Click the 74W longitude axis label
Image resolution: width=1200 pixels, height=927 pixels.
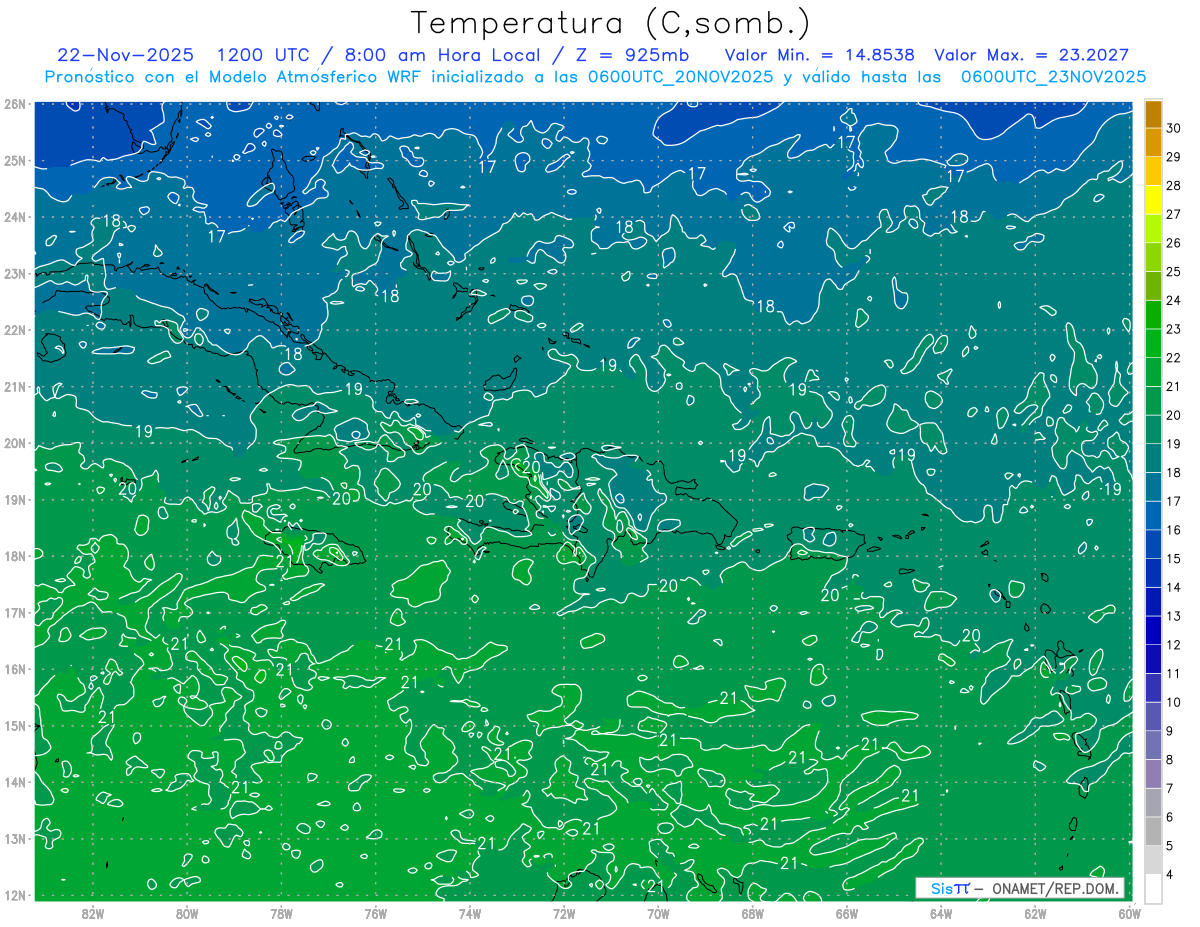(470, 913)
